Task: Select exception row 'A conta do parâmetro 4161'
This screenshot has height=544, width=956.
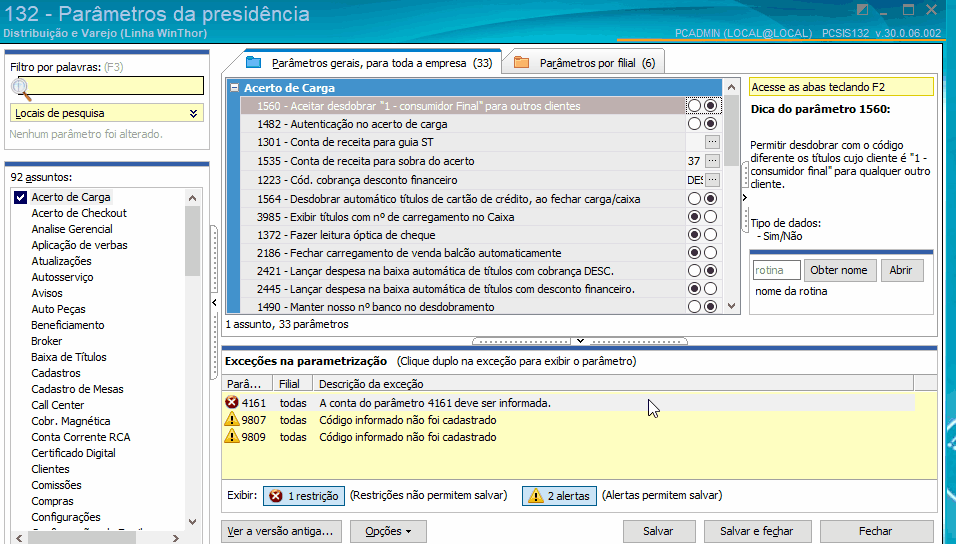Action: (x=568, y=403)
